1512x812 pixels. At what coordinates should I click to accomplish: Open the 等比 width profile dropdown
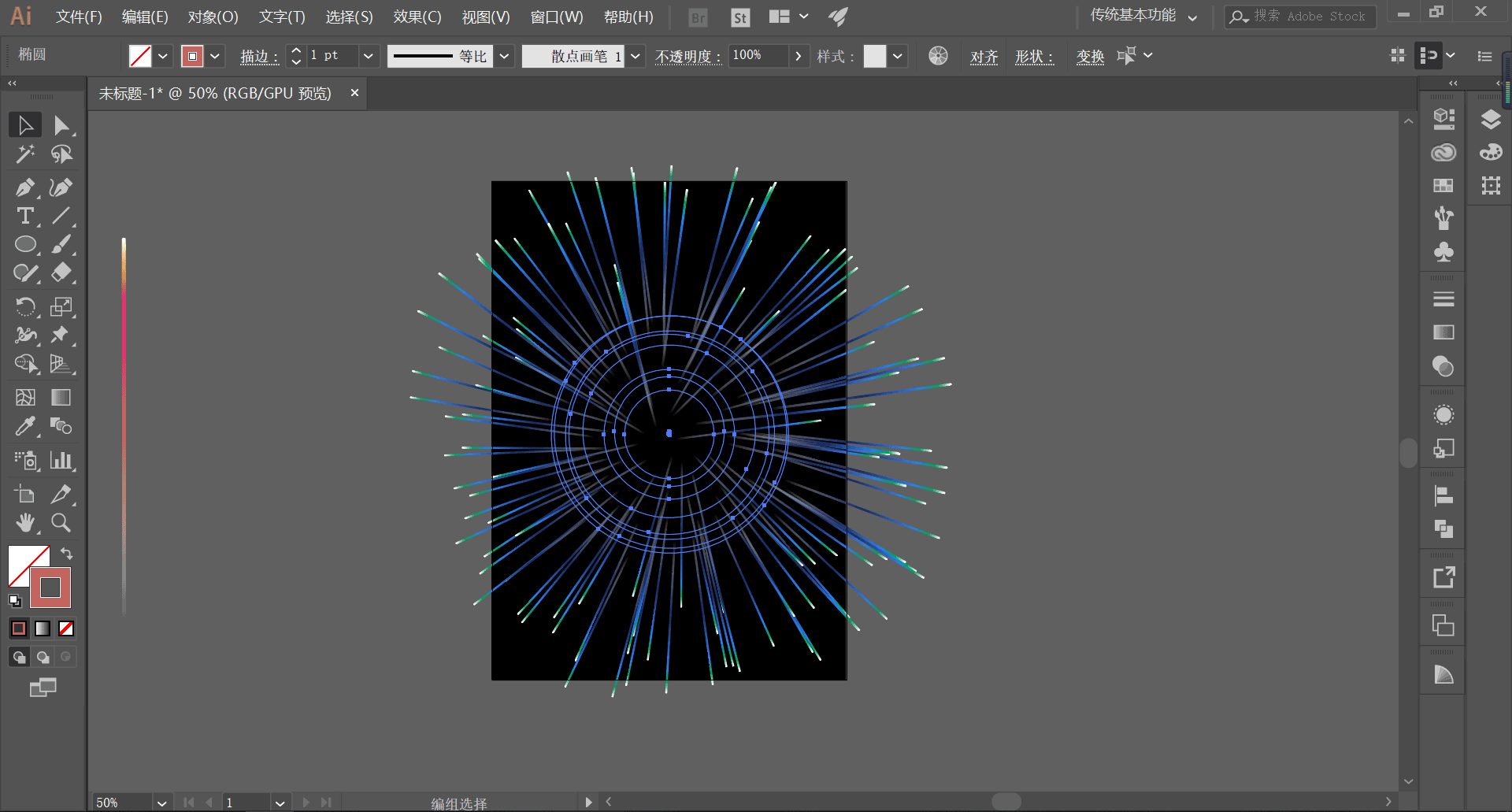click(x=505, y=57)
